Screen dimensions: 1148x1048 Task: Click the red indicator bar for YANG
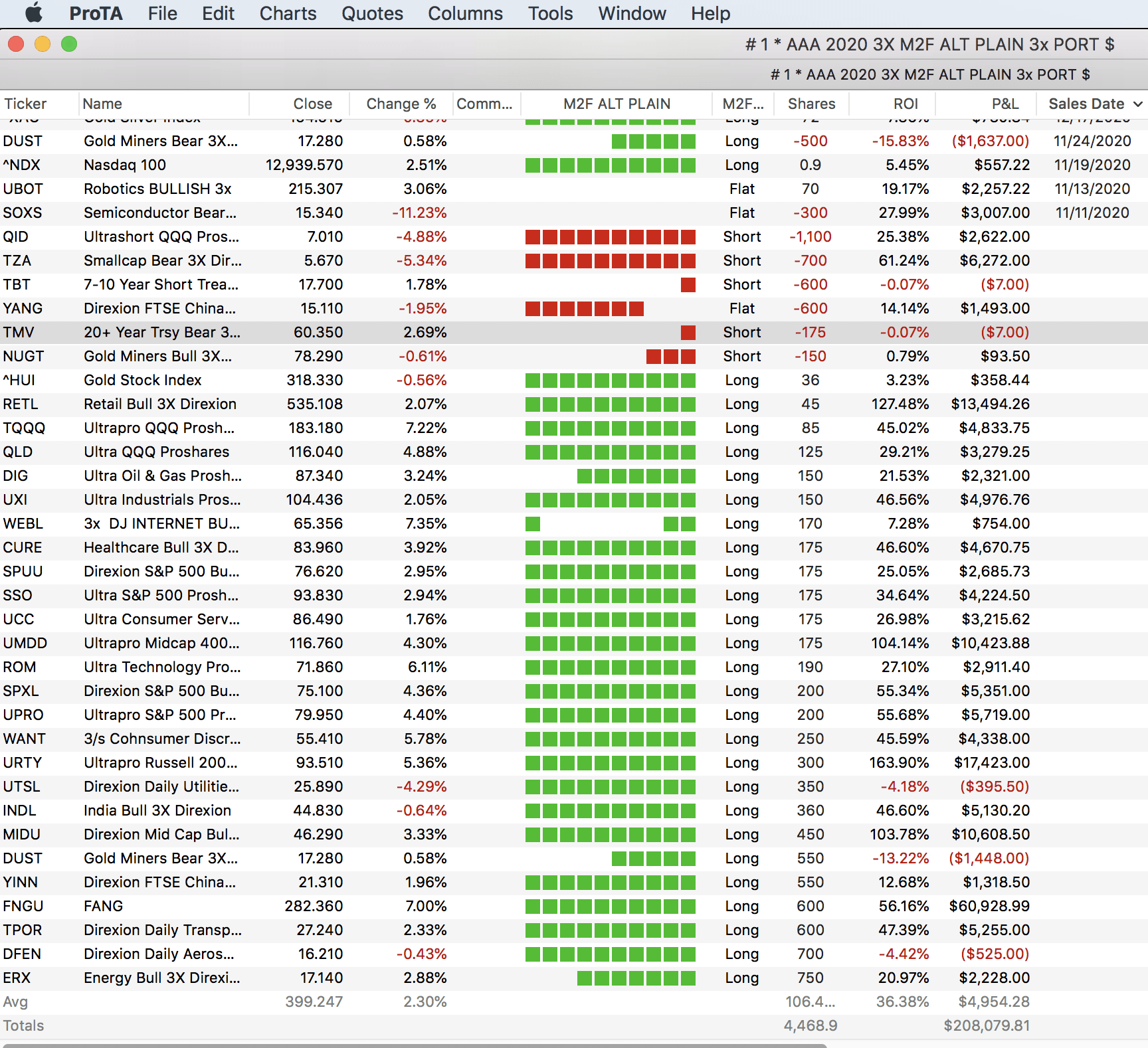pyautogui.click(x=584, y=308)
